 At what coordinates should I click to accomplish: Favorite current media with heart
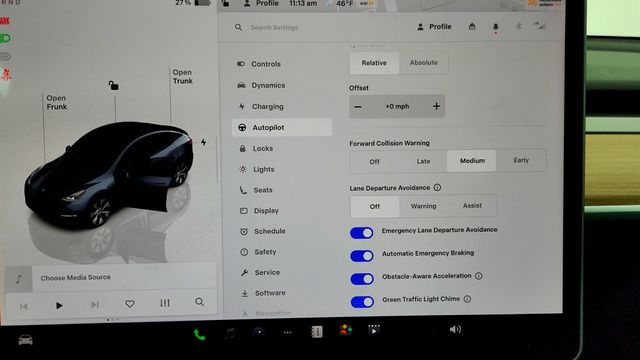tap(130, 304)
